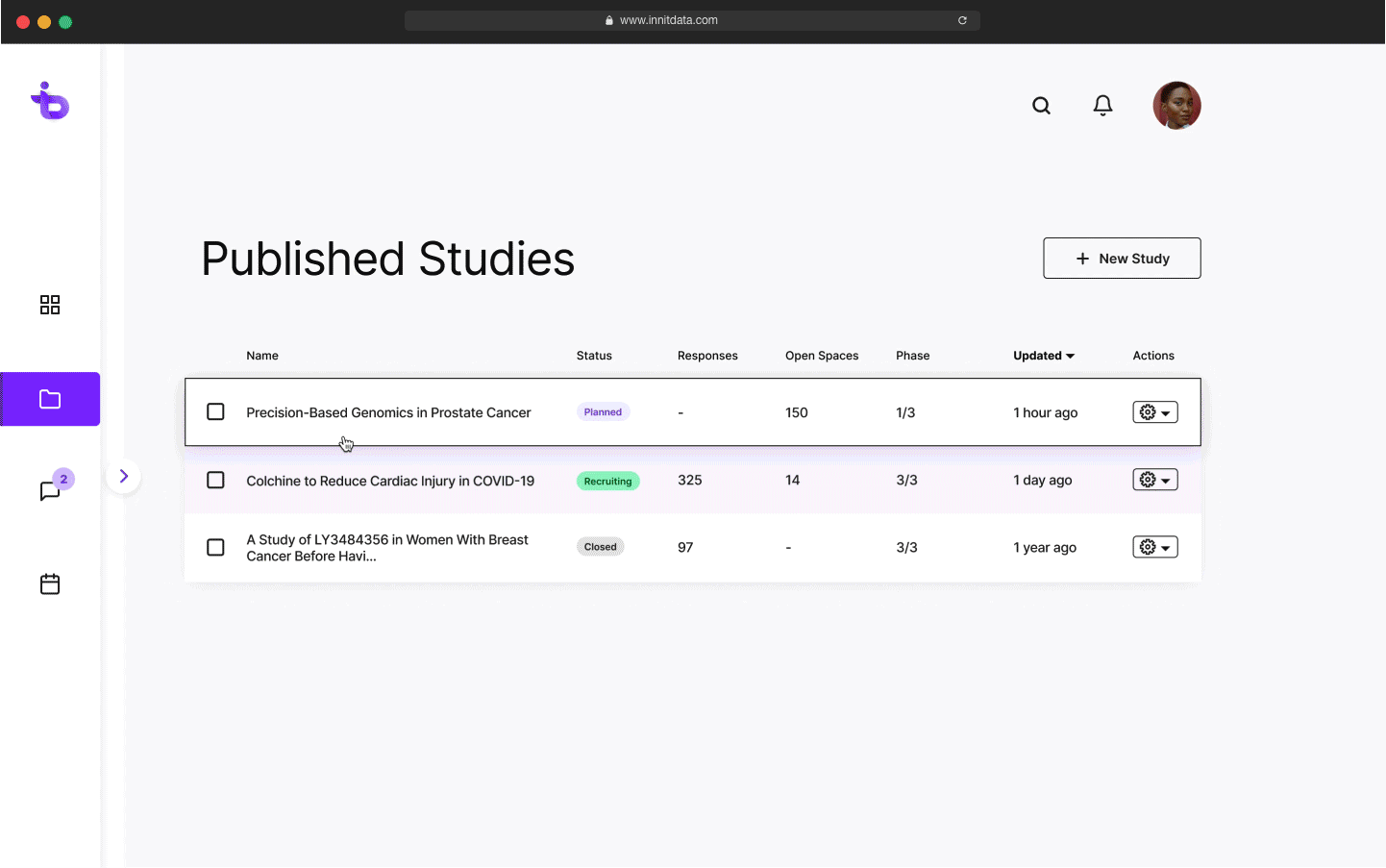Select the Colchine COVID-19 study checkbox
Viewport: 1386px width, 868px height.
[x=215, y=480]
